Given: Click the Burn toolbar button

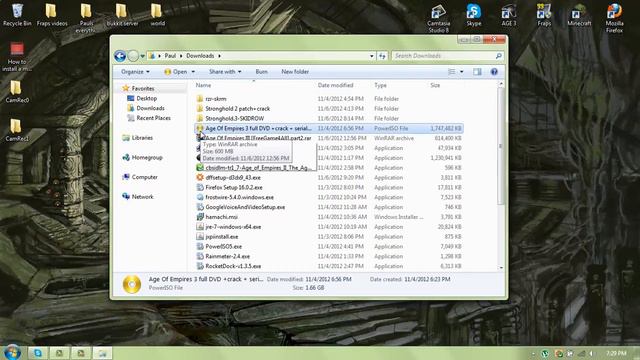Looking at the screenshot, I should (x=262, y=72).
